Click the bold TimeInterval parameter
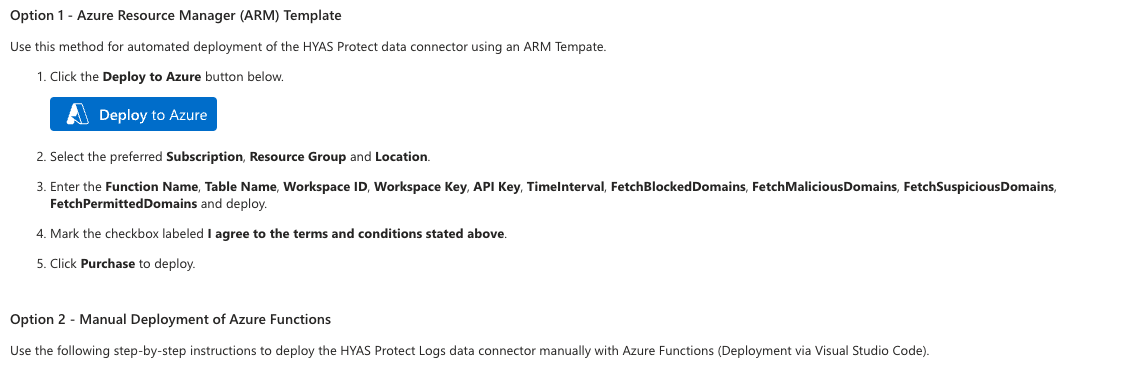Screen dimensions: 1126x387 (565, 187)
